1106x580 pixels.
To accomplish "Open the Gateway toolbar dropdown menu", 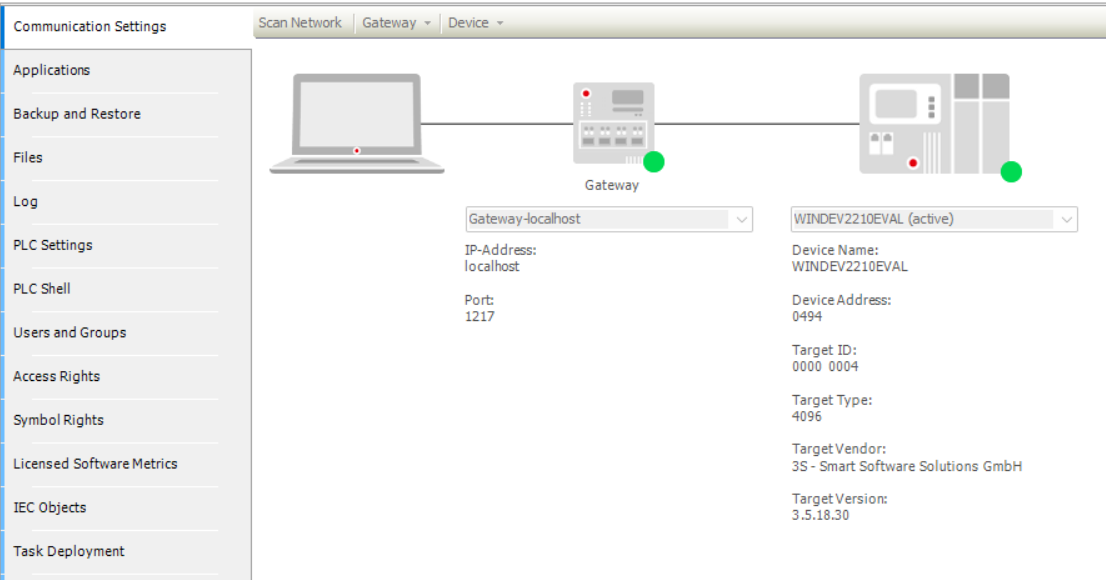I will point(397,23).
